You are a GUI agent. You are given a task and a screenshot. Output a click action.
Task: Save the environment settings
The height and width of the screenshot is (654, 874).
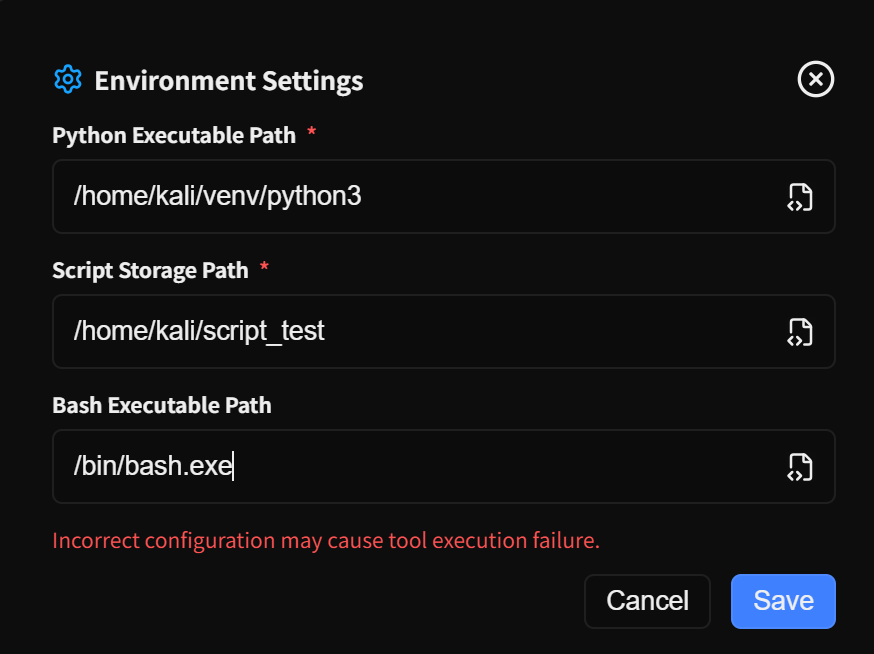[783, 601]
